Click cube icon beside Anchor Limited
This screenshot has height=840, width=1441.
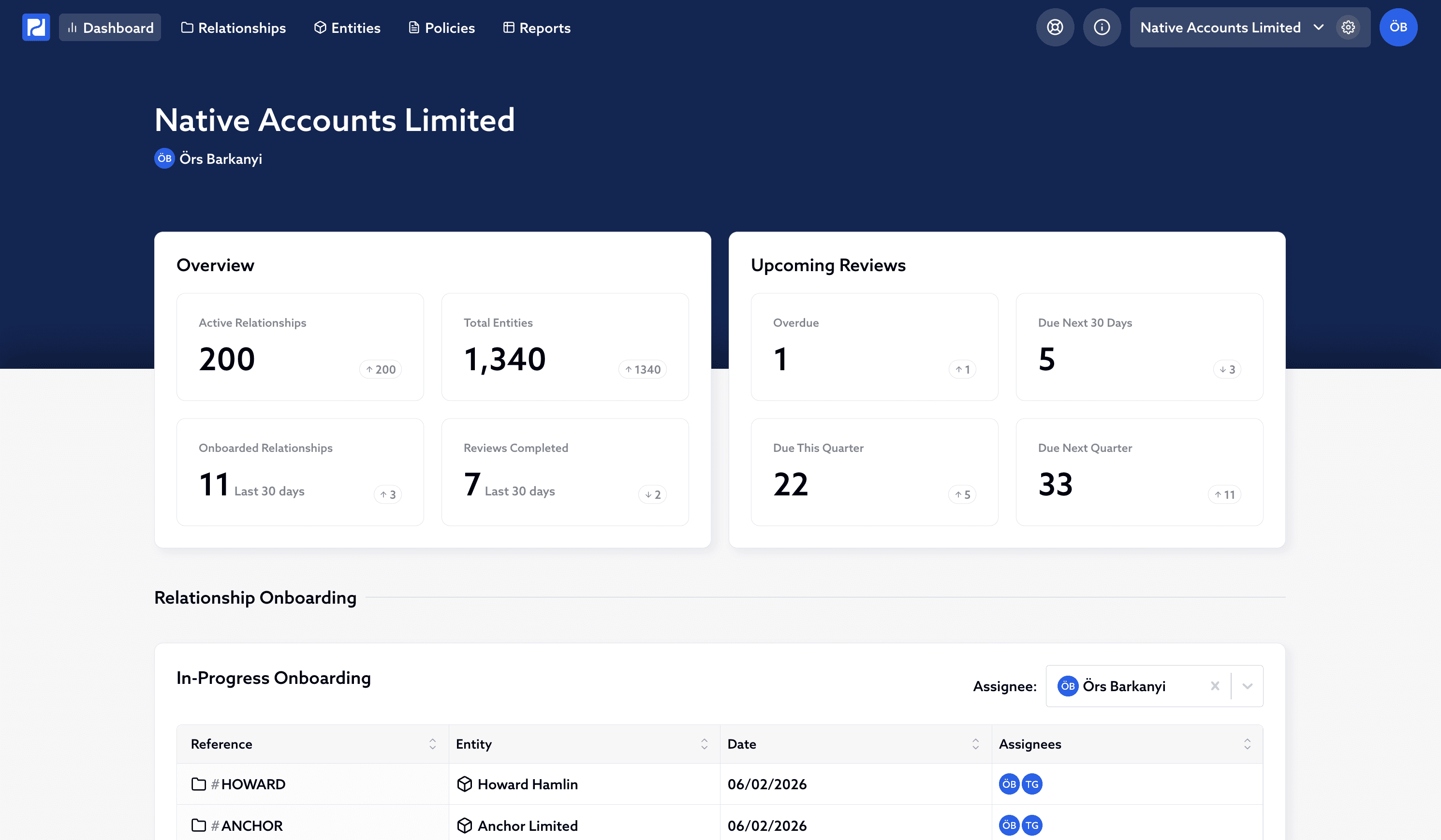click(x=464, y=825)
